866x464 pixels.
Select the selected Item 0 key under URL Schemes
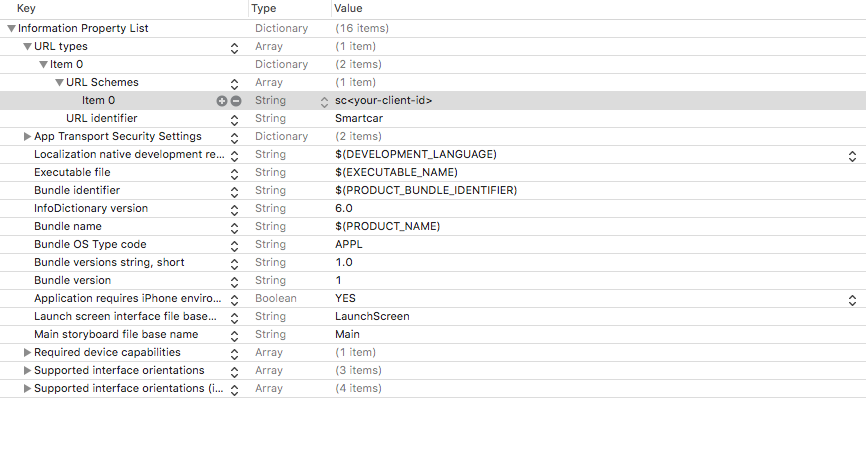98,101
